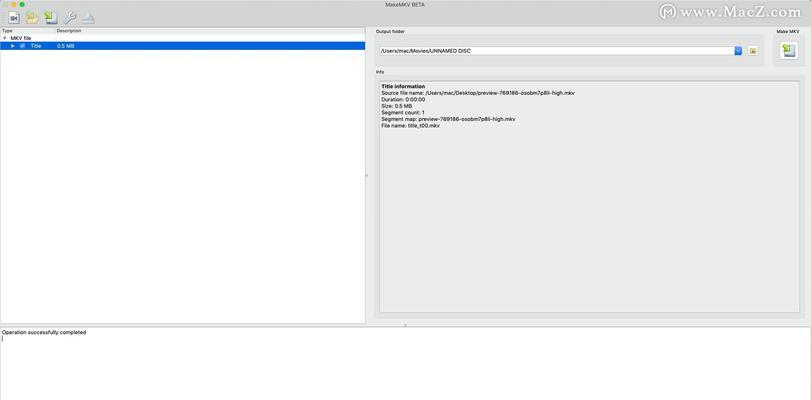Viewport: 811px width, 400px height.
Task: Select the MKV file row label
Action: [21, 38]
